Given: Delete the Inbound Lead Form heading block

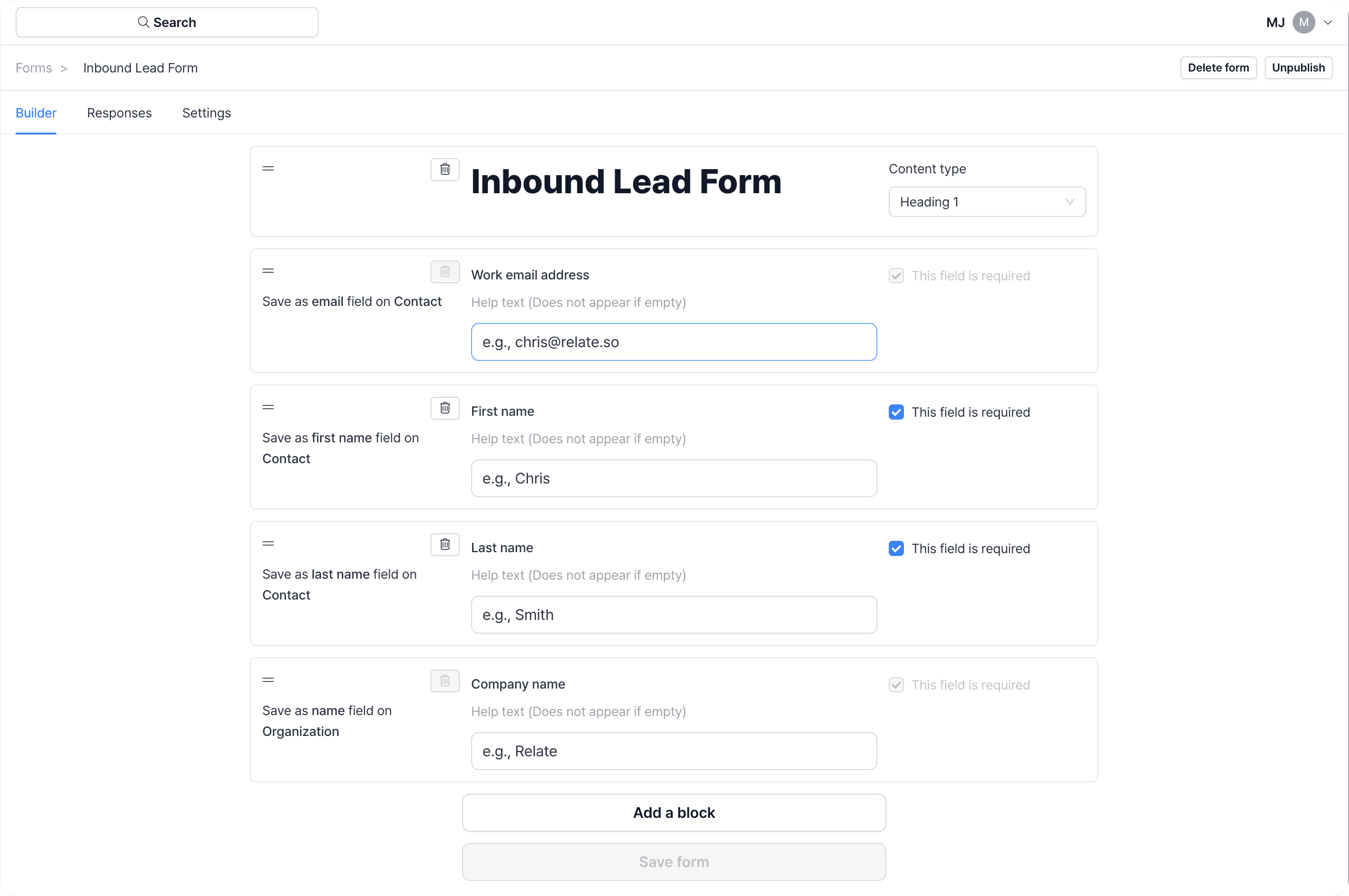Looking at the screenshot, I should 445,169.
